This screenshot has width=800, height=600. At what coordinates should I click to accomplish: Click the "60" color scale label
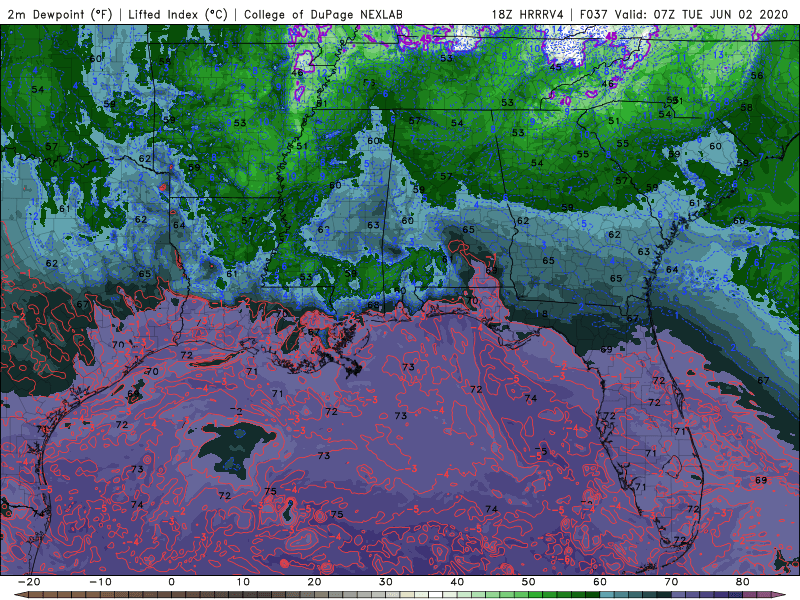coord(600,582)
